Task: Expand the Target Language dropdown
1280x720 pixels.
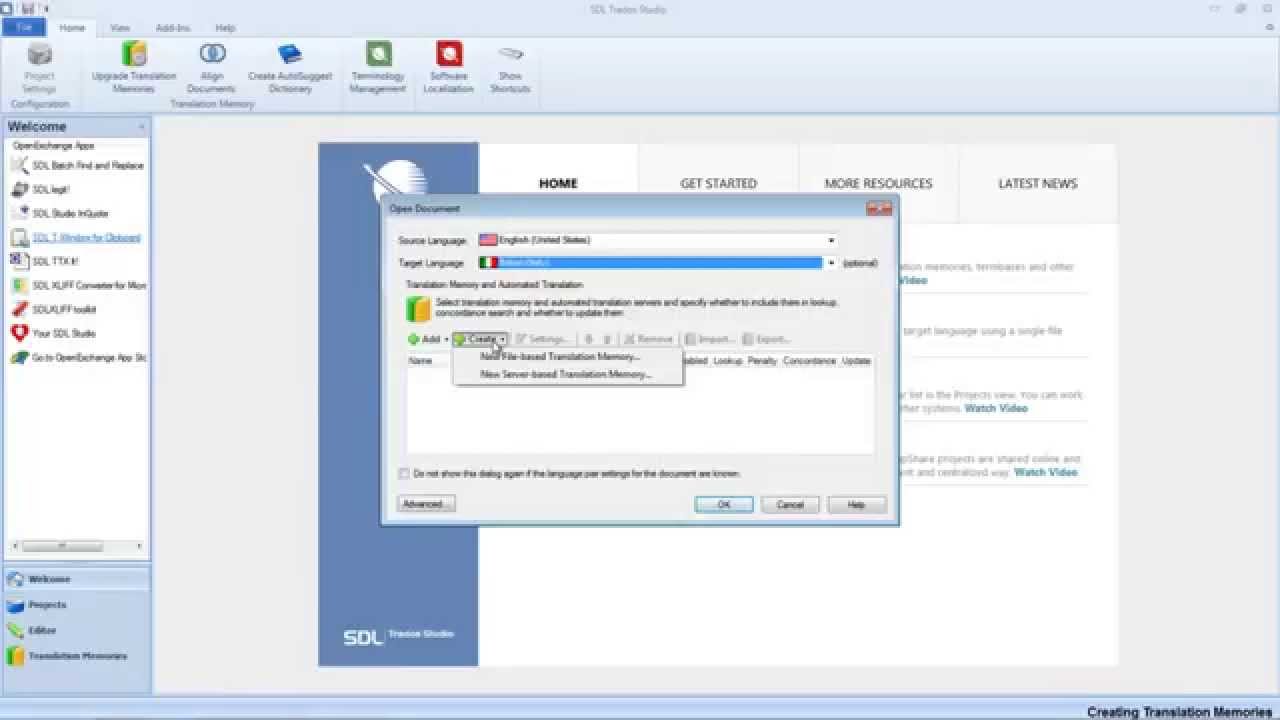Action: click(x=830, y=263)
